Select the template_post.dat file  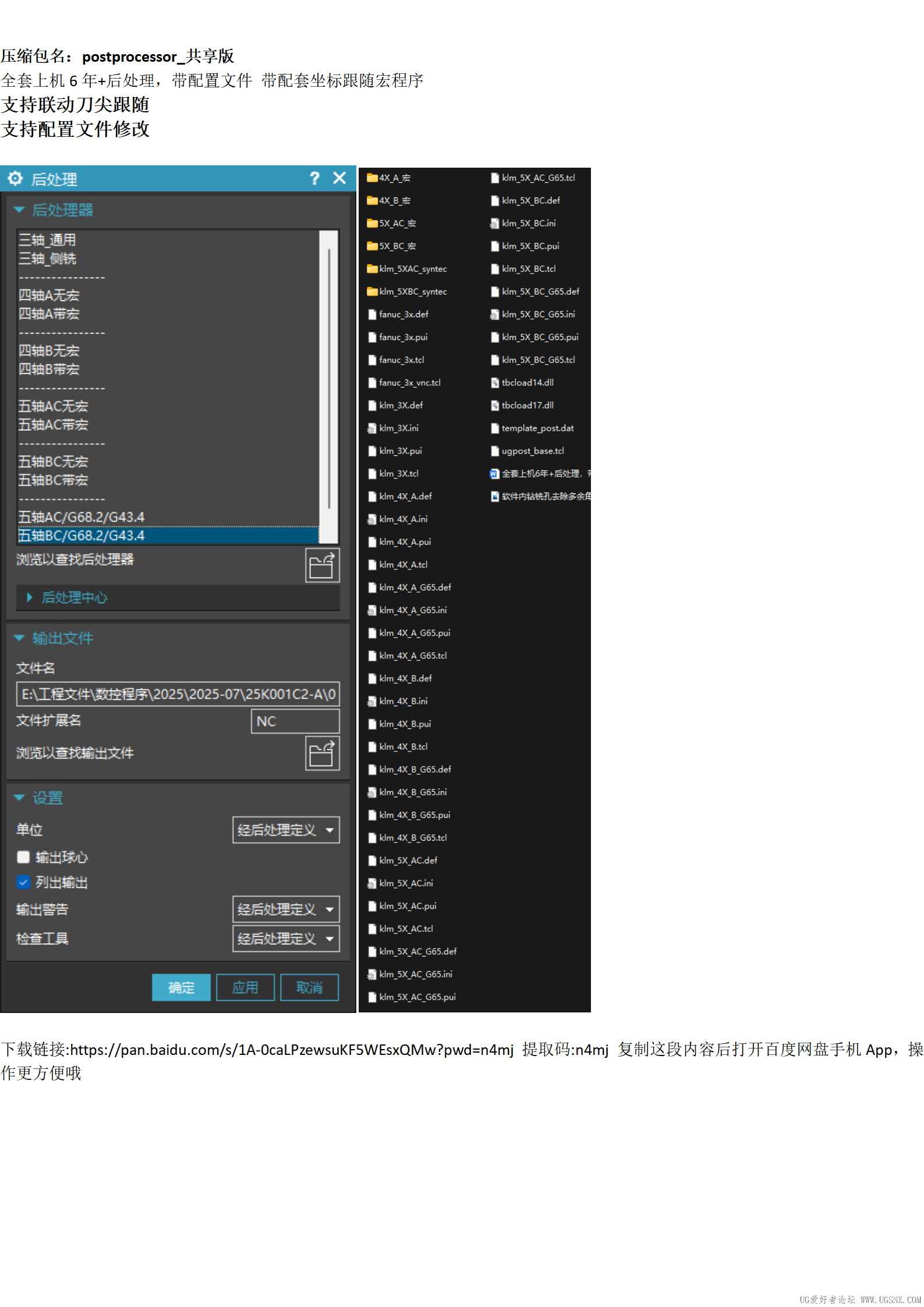(x=532, y=428)
